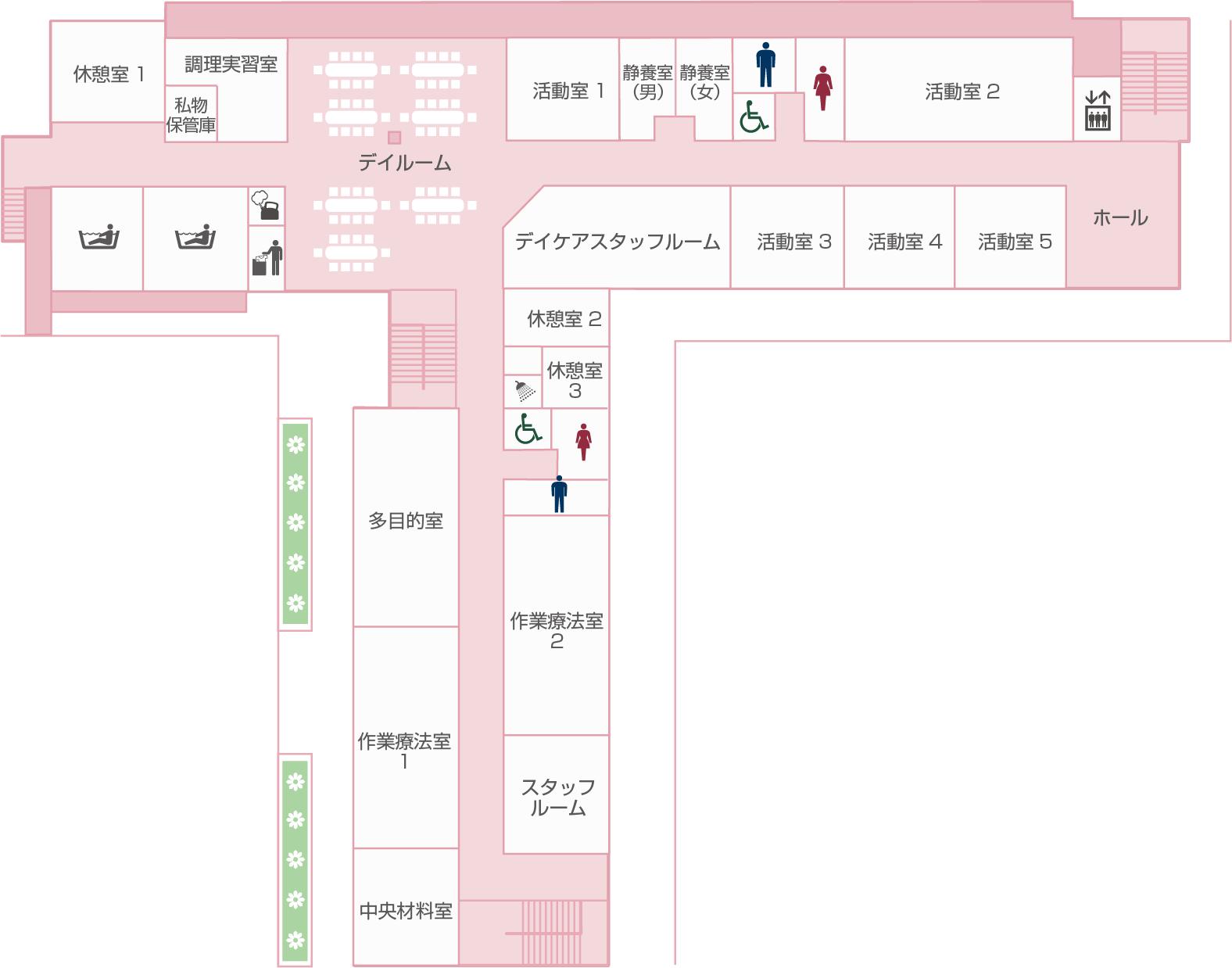Click the スタッフルーム room near the bottom
This screenshot has width=1232, height=968.
557,795
